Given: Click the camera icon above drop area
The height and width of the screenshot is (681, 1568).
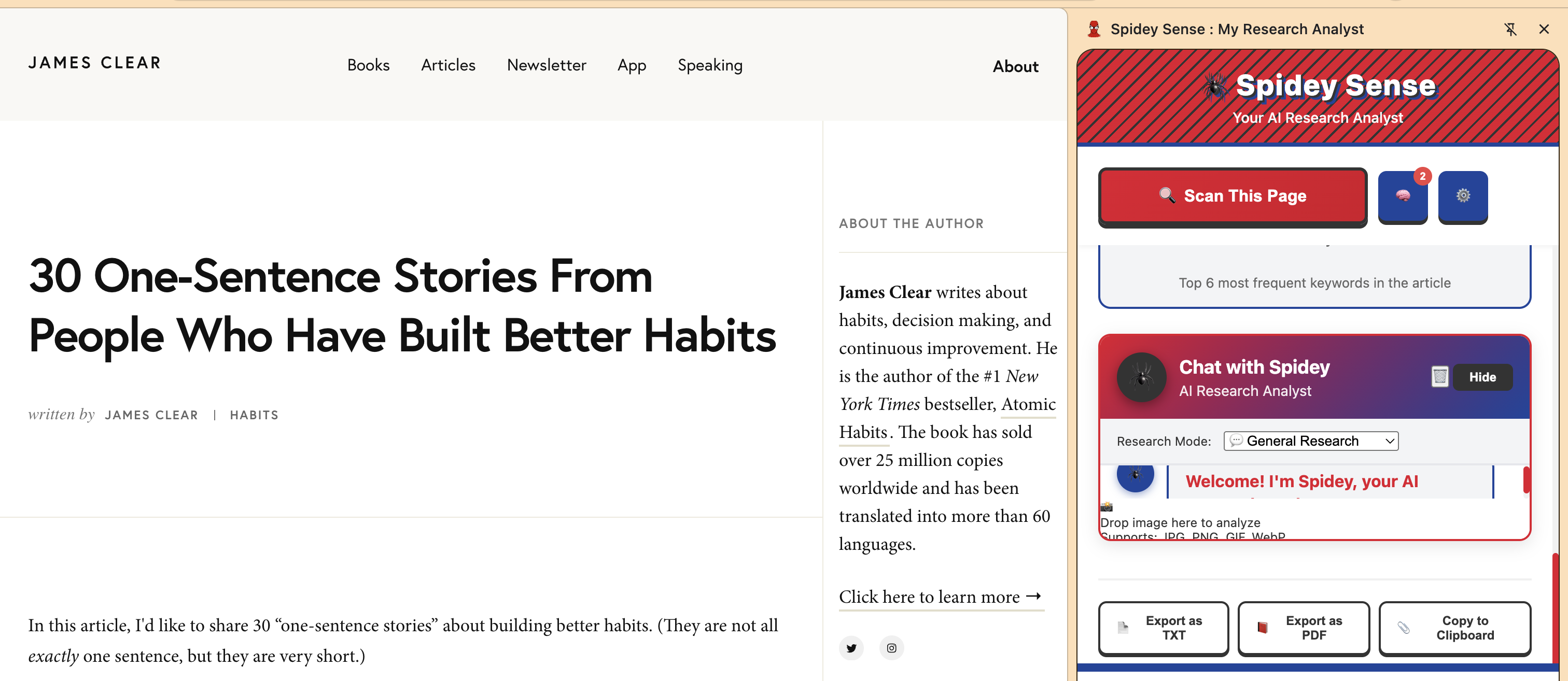Looking at the screenshot, I should [x=1107, y=507].
